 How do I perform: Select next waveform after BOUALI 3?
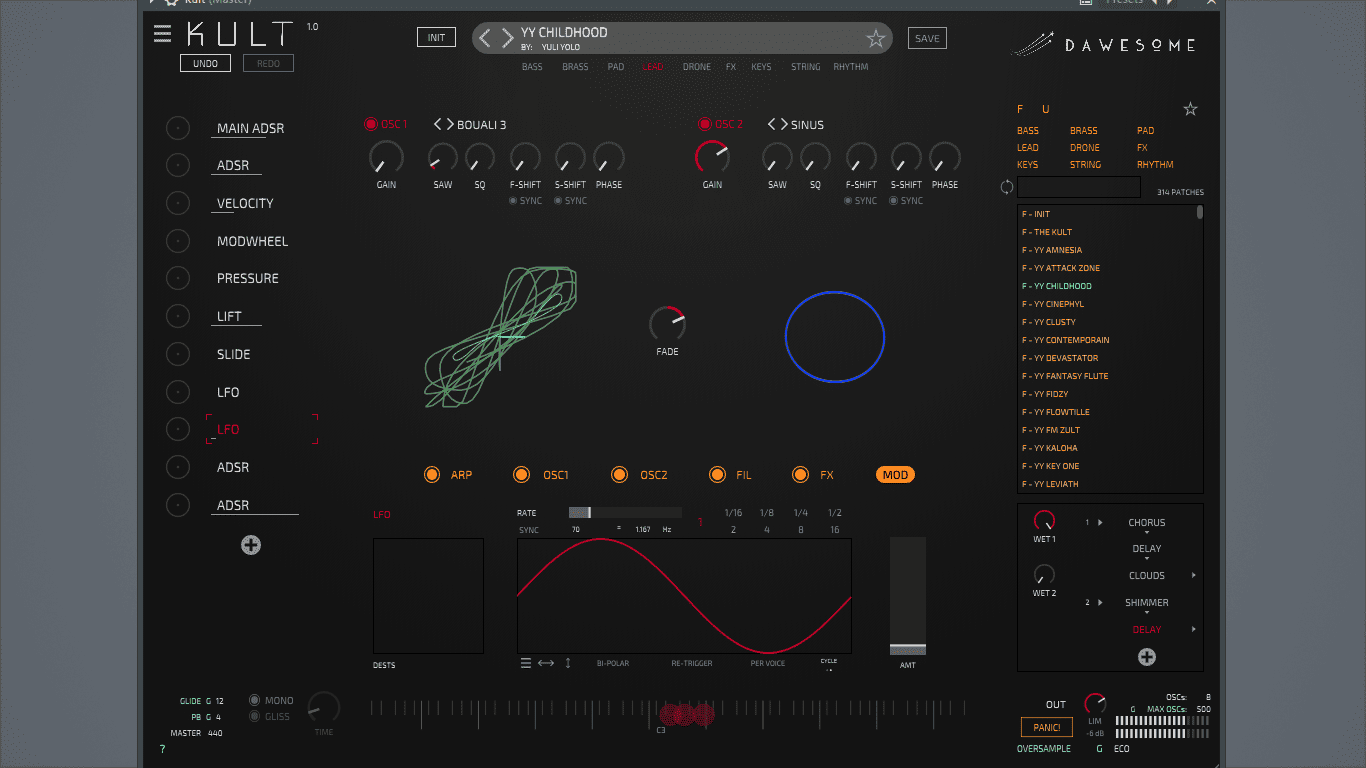pyautogui.click(x=449, y=124)
